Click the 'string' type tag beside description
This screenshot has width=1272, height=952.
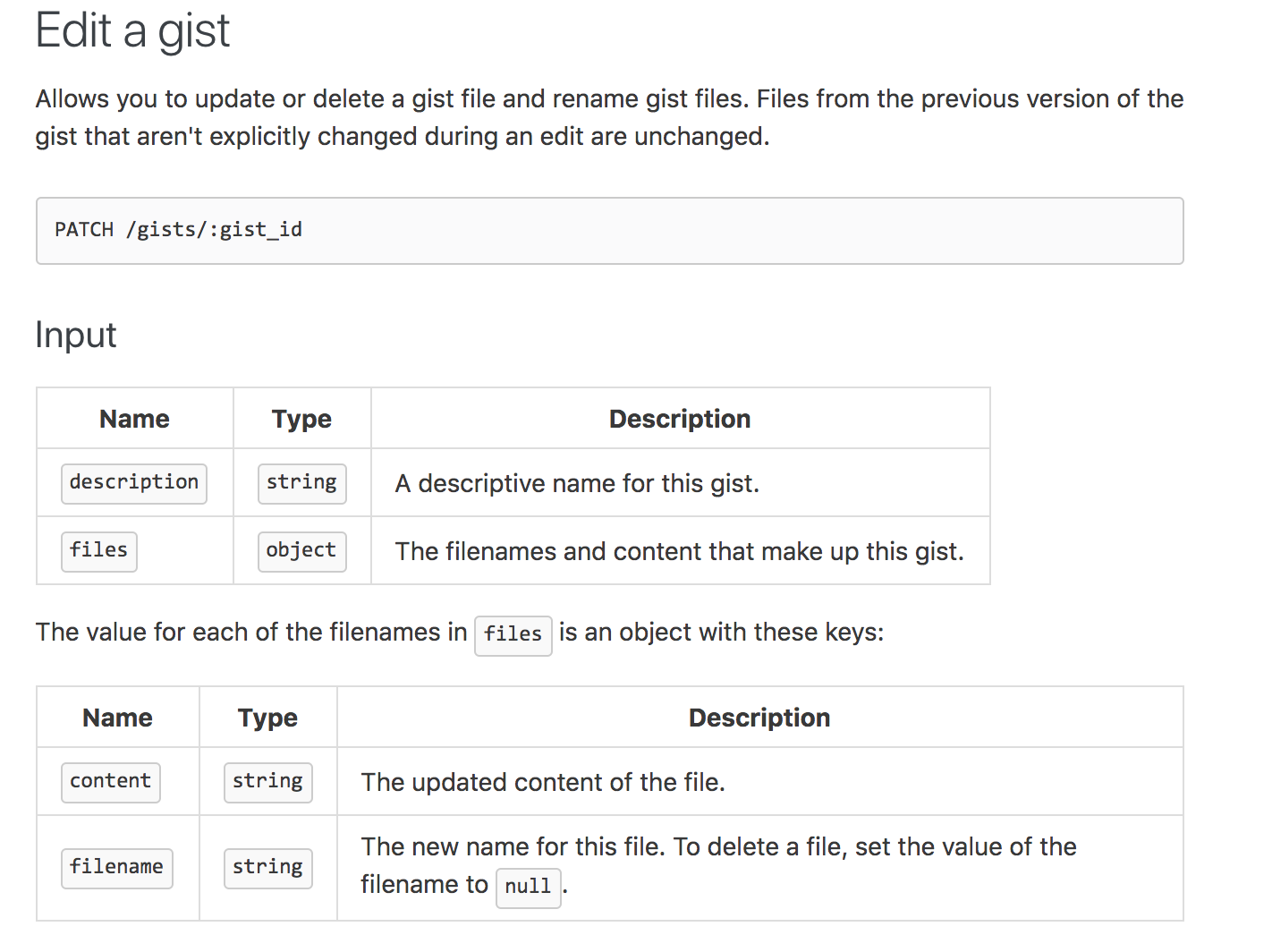coord(301,483)
